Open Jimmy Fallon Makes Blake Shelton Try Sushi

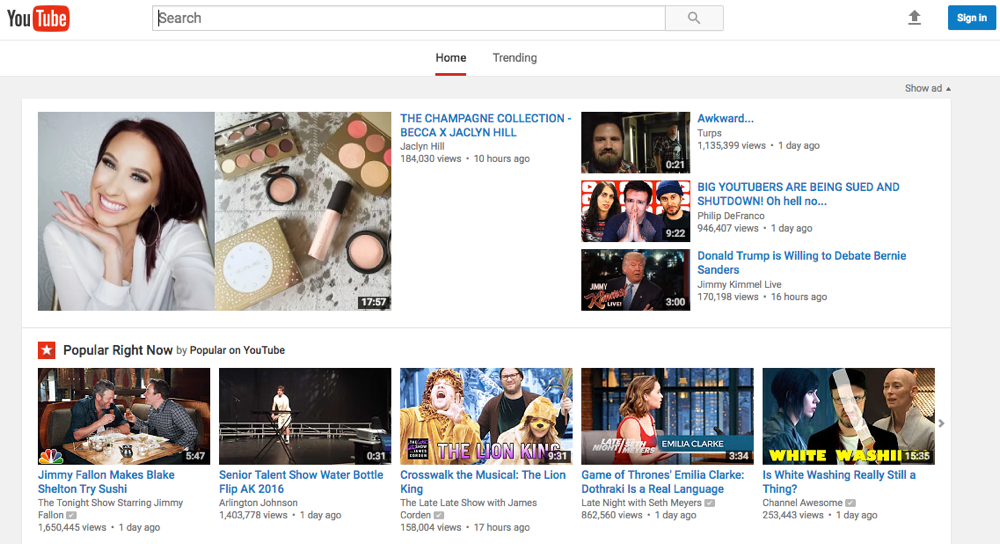click(x=106, y=482)
